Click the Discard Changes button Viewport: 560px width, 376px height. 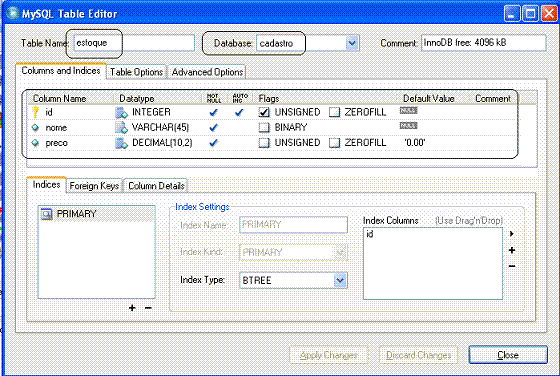(418, 355)
